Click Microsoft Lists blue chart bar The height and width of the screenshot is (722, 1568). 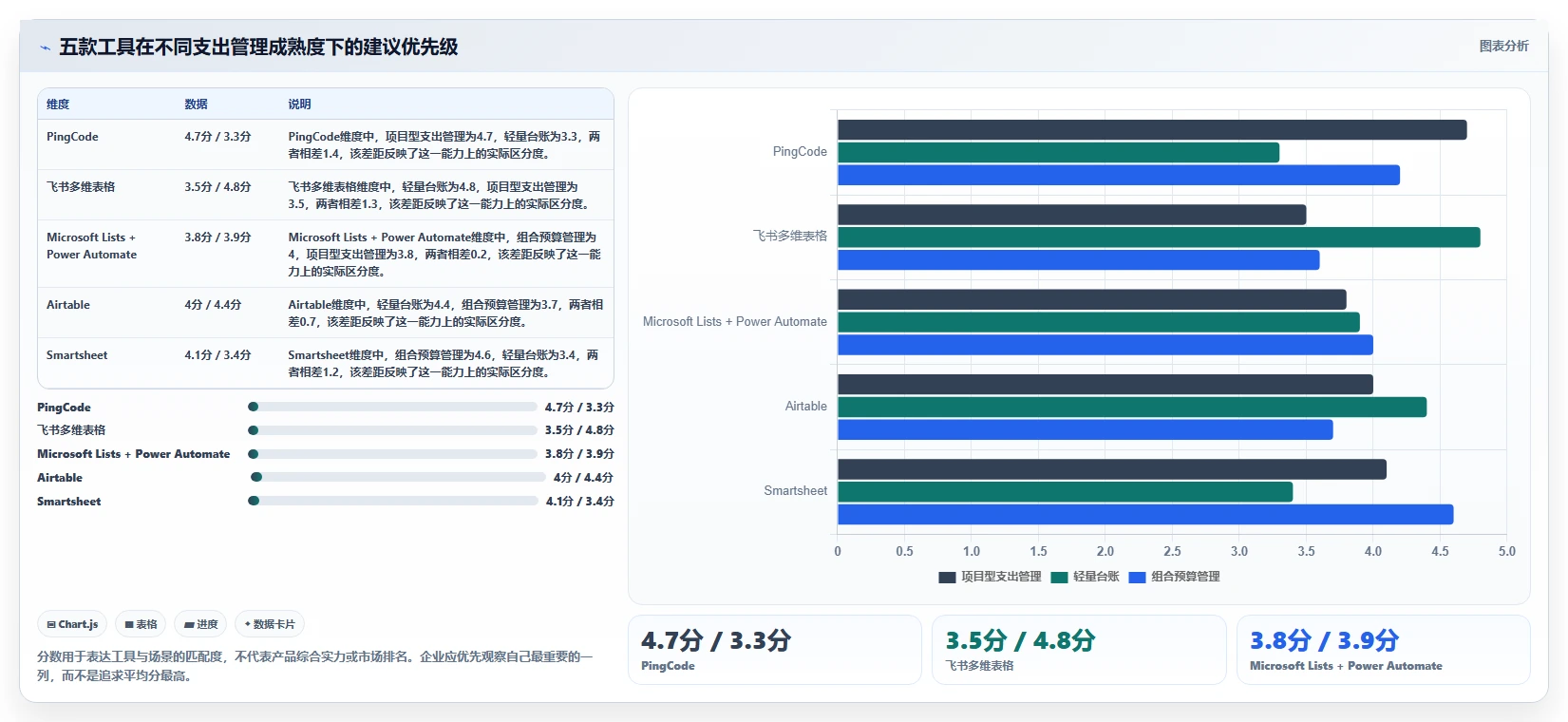coord(1105,345)
